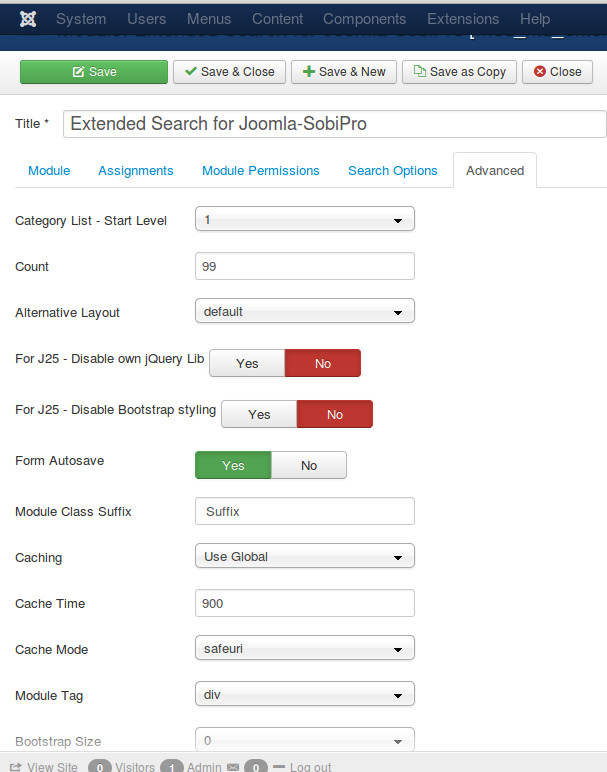Open the Users menu

tap(146, 19)
